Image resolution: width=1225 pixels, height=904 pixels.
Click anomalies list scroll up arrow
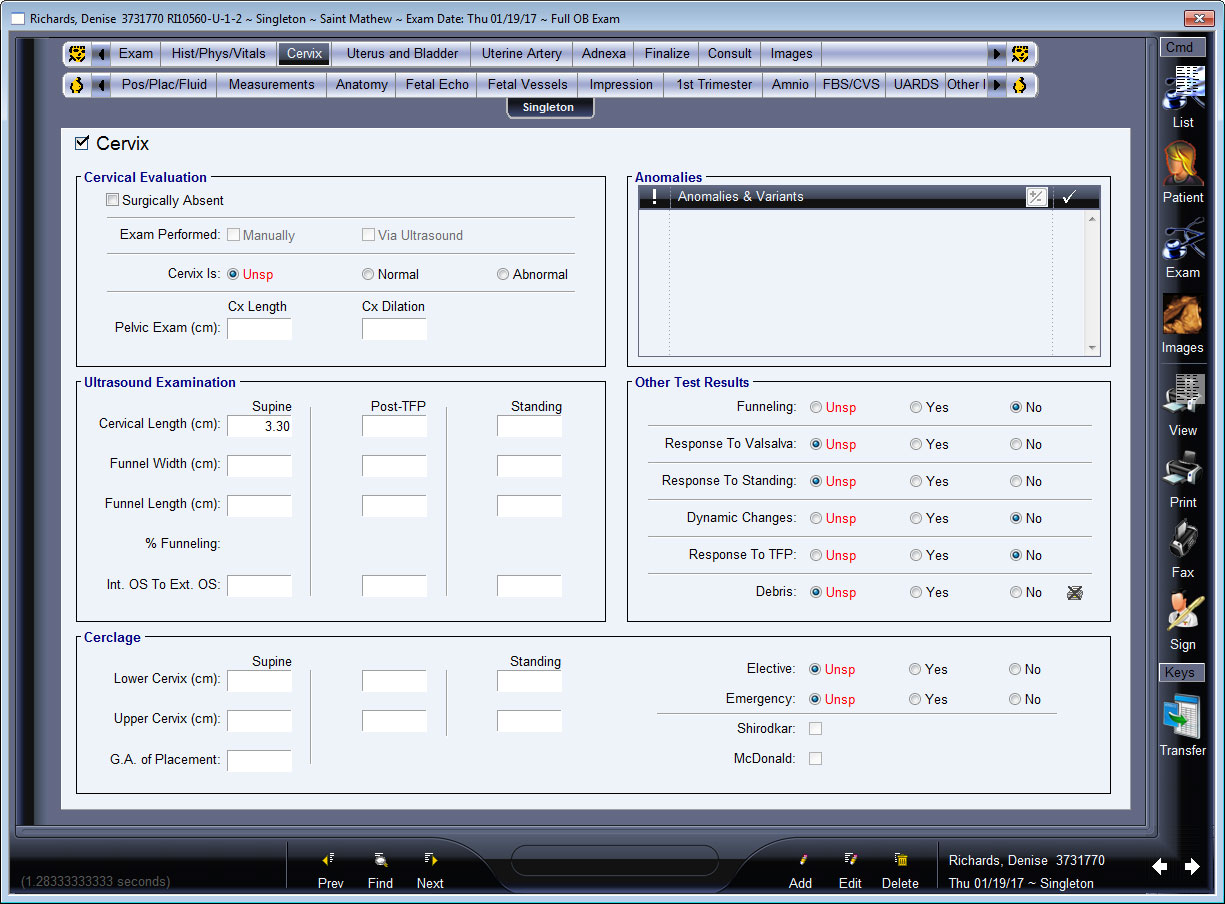pos(1091,218)
